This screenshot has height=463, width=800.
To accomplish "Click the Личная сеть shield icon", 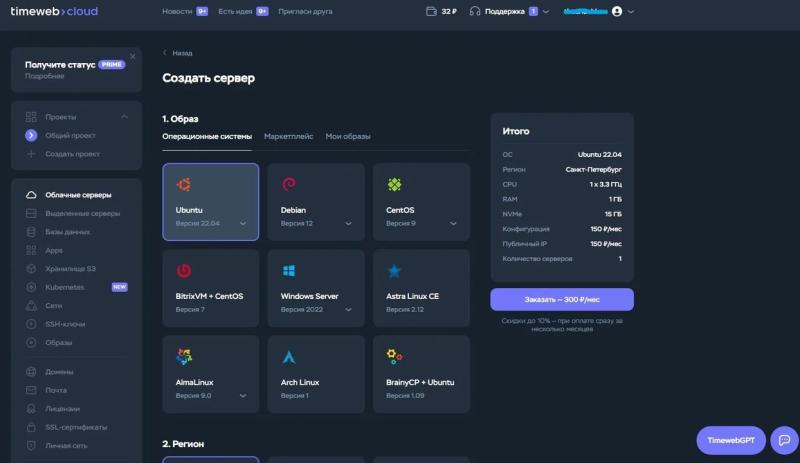I will click(31, 445).
